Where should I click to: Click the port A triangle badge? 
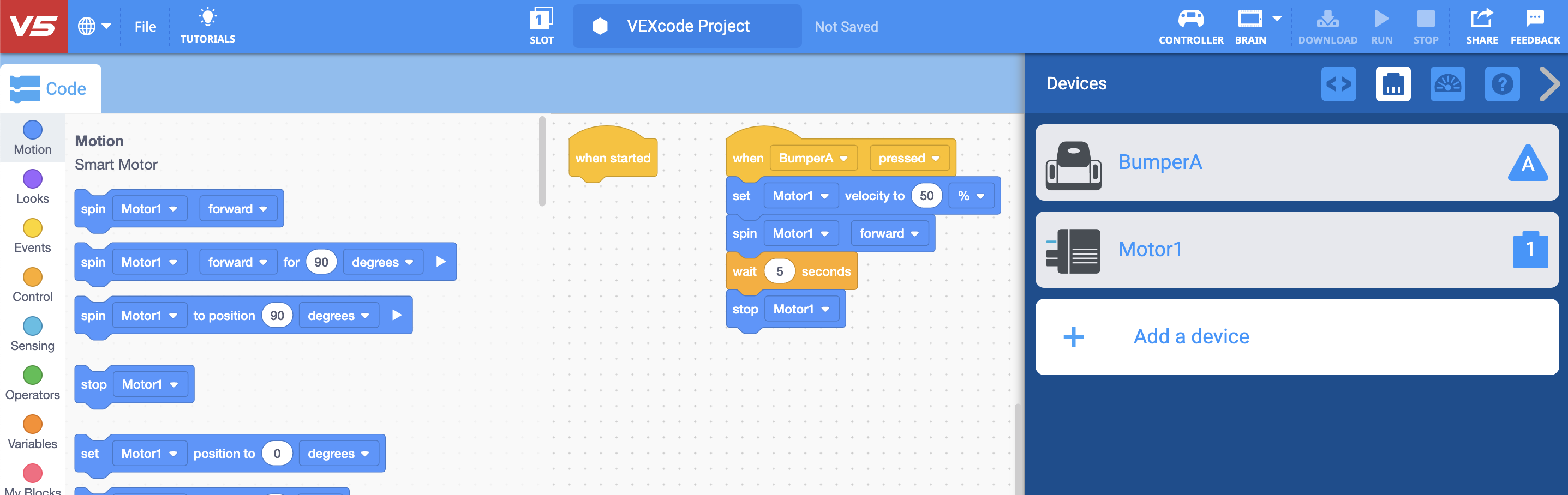(x=1527, y=163)
